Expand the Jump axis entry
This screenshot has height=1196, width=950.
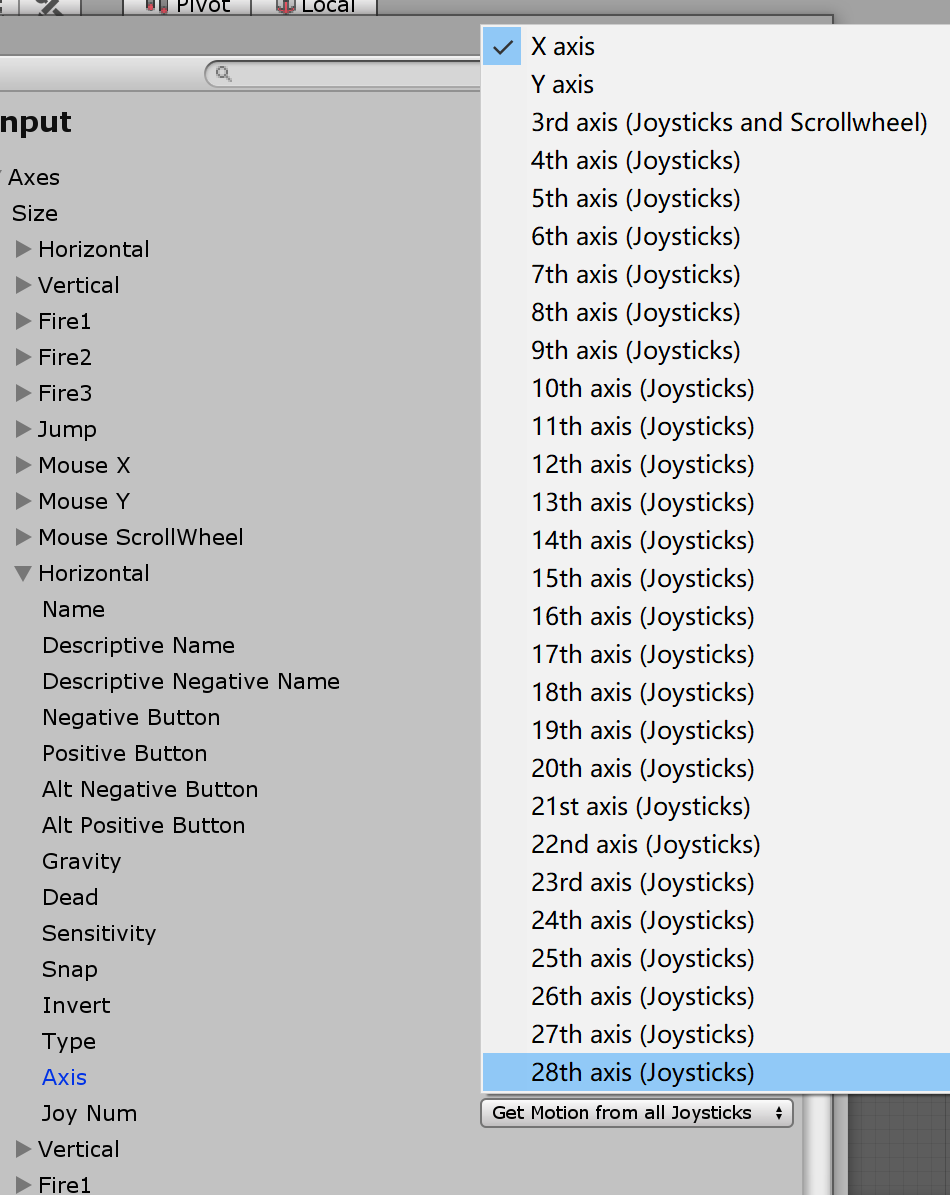click(x=24, y=429)
